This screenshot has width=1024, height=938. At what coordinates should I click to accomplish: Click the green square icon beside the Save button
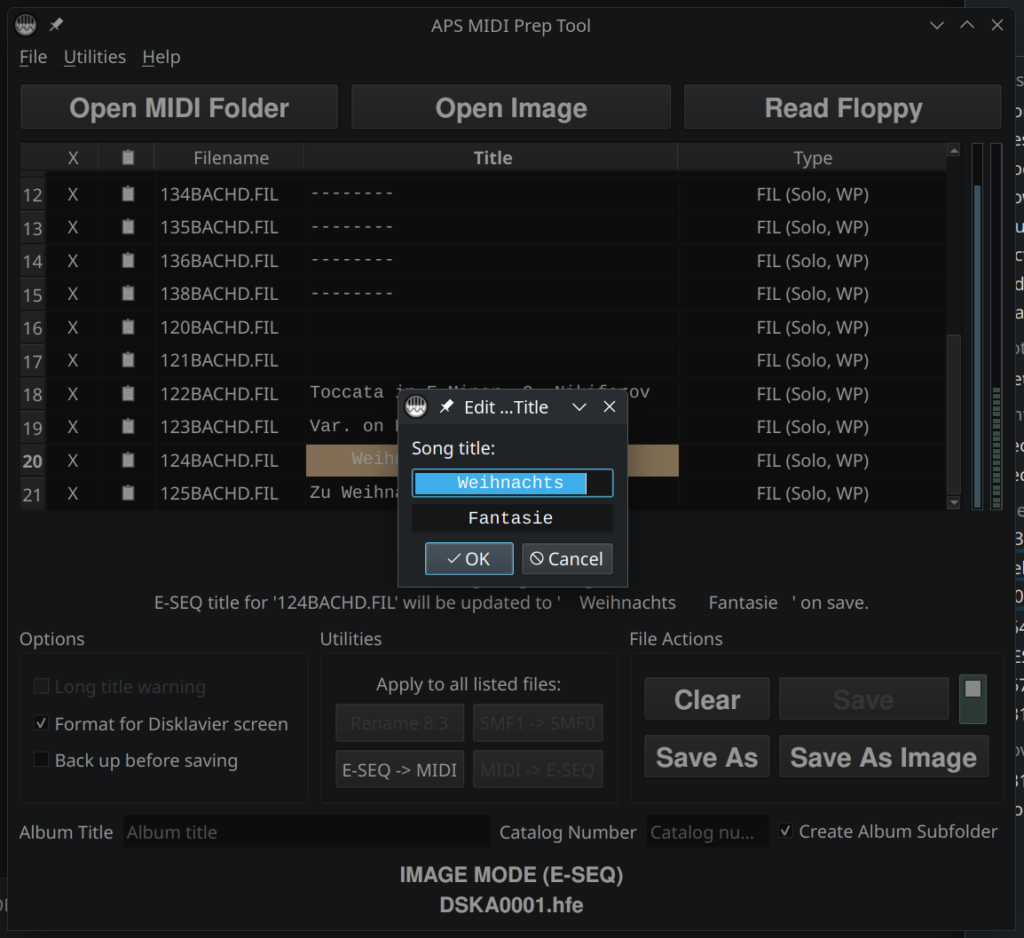point(970,698)
